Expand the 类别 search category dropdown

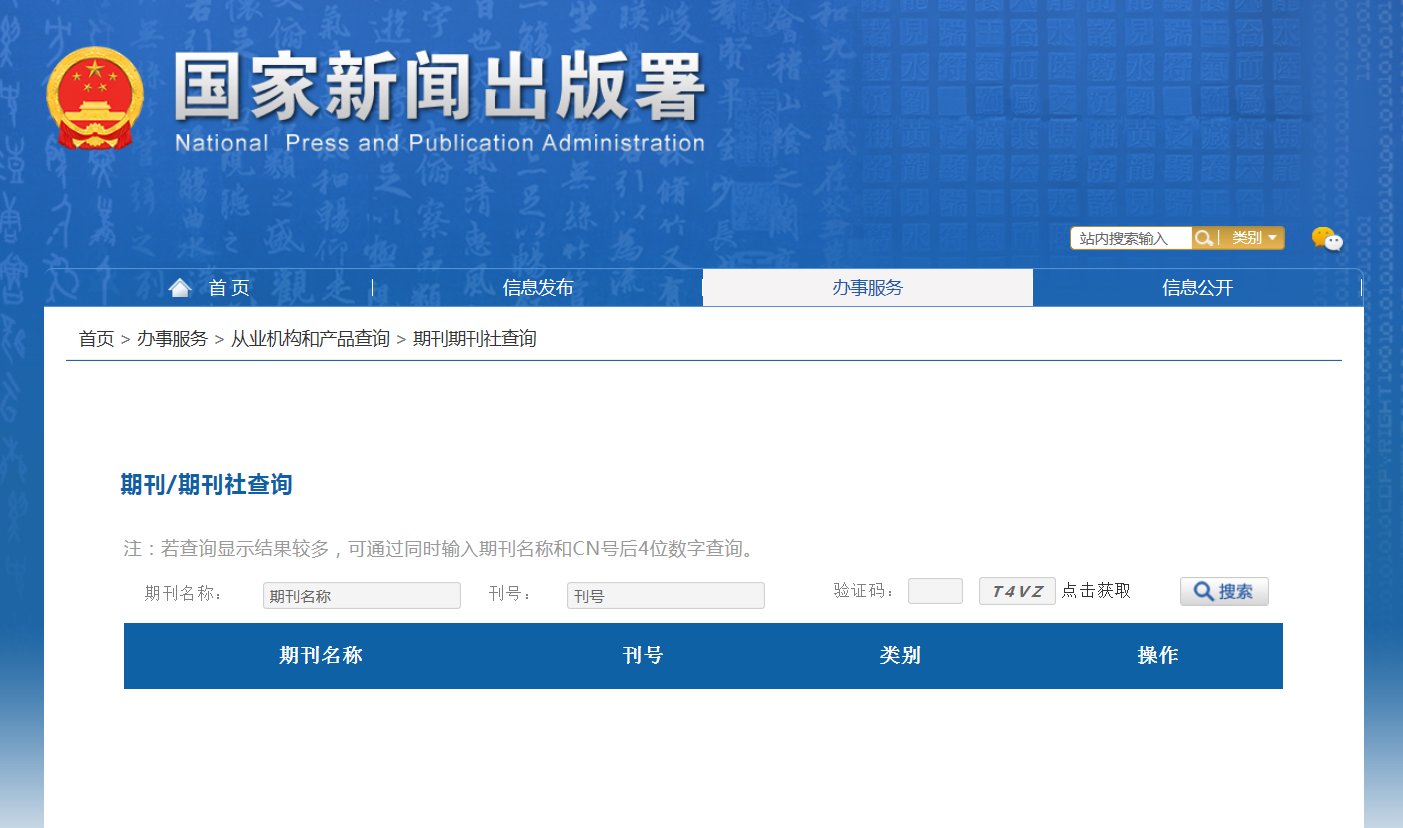tap(1253, 238)
